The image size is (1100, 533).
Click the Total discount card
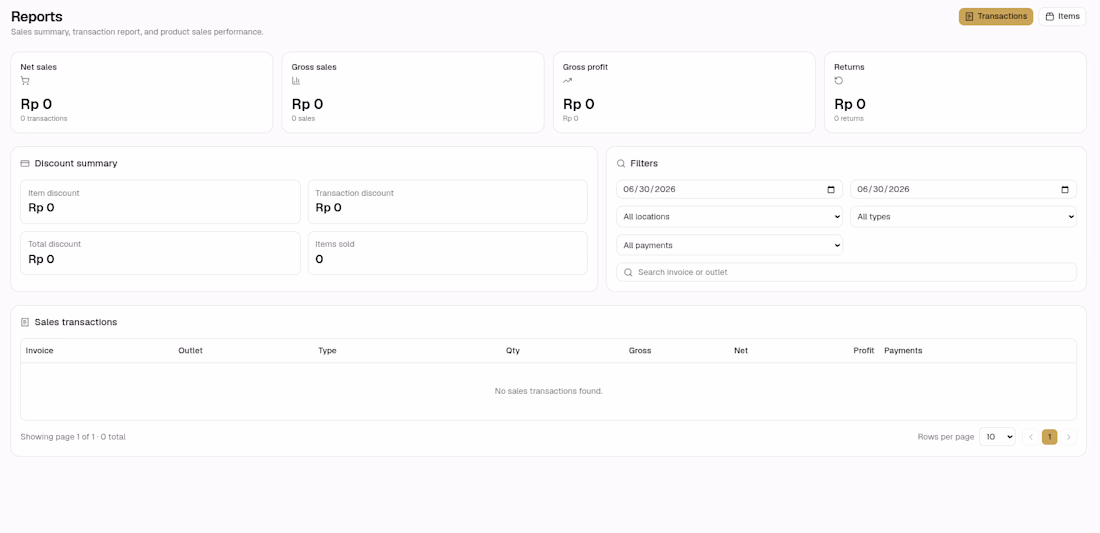160,253
